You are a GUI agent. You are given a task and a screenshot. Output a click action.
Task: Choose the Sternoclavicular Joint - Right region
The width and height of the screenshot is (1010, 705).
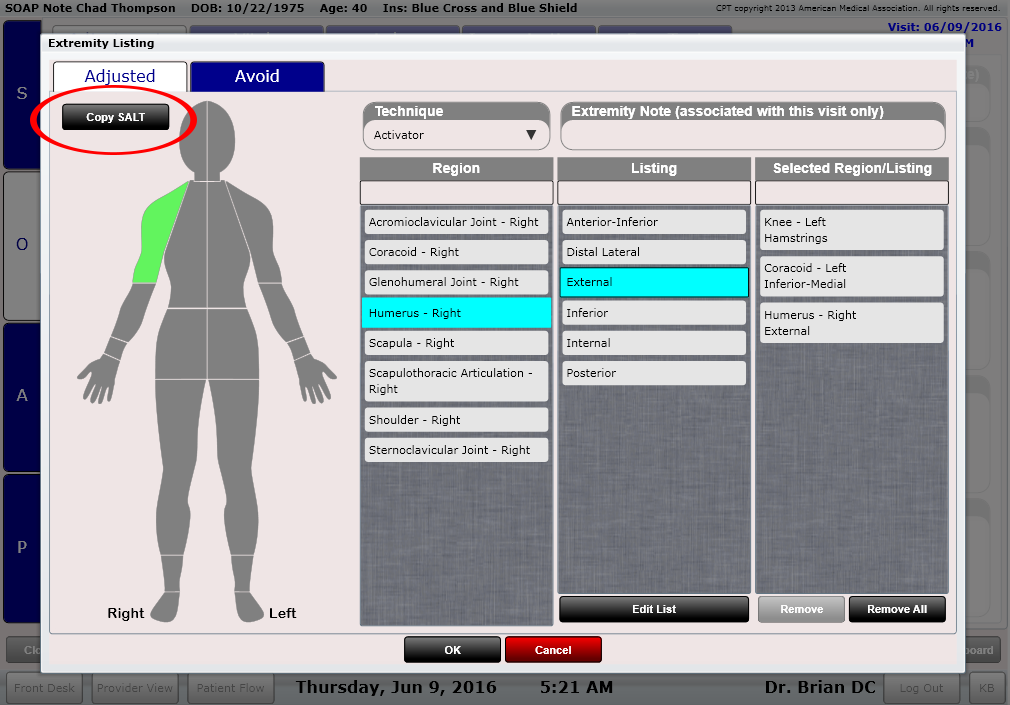point(456,449)
